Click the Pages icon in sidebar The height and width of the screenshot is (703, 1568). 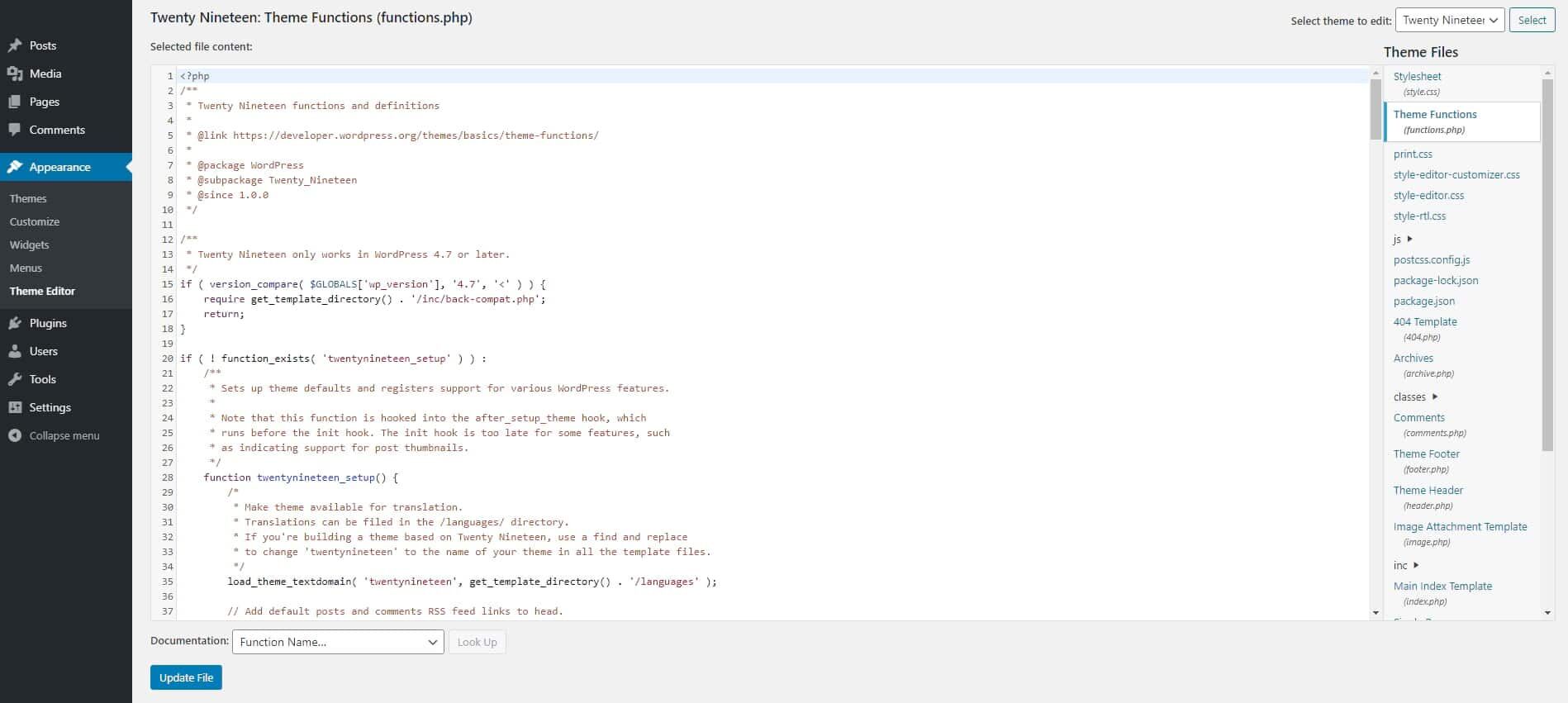click(15, 102)
